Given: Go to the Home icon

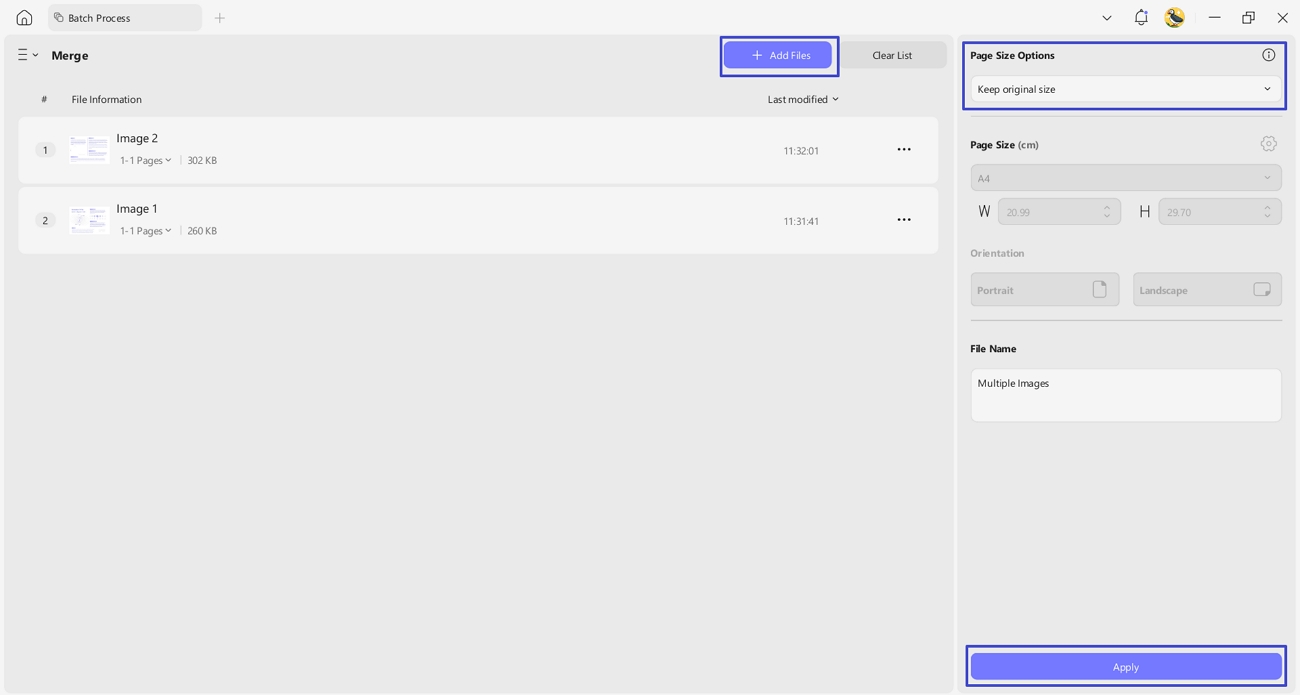Looking at the screenshot, I should coord(24,18).
